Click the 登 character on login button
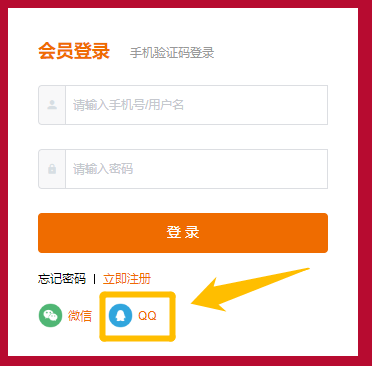 pyautogui.click(x=174, y=232)
